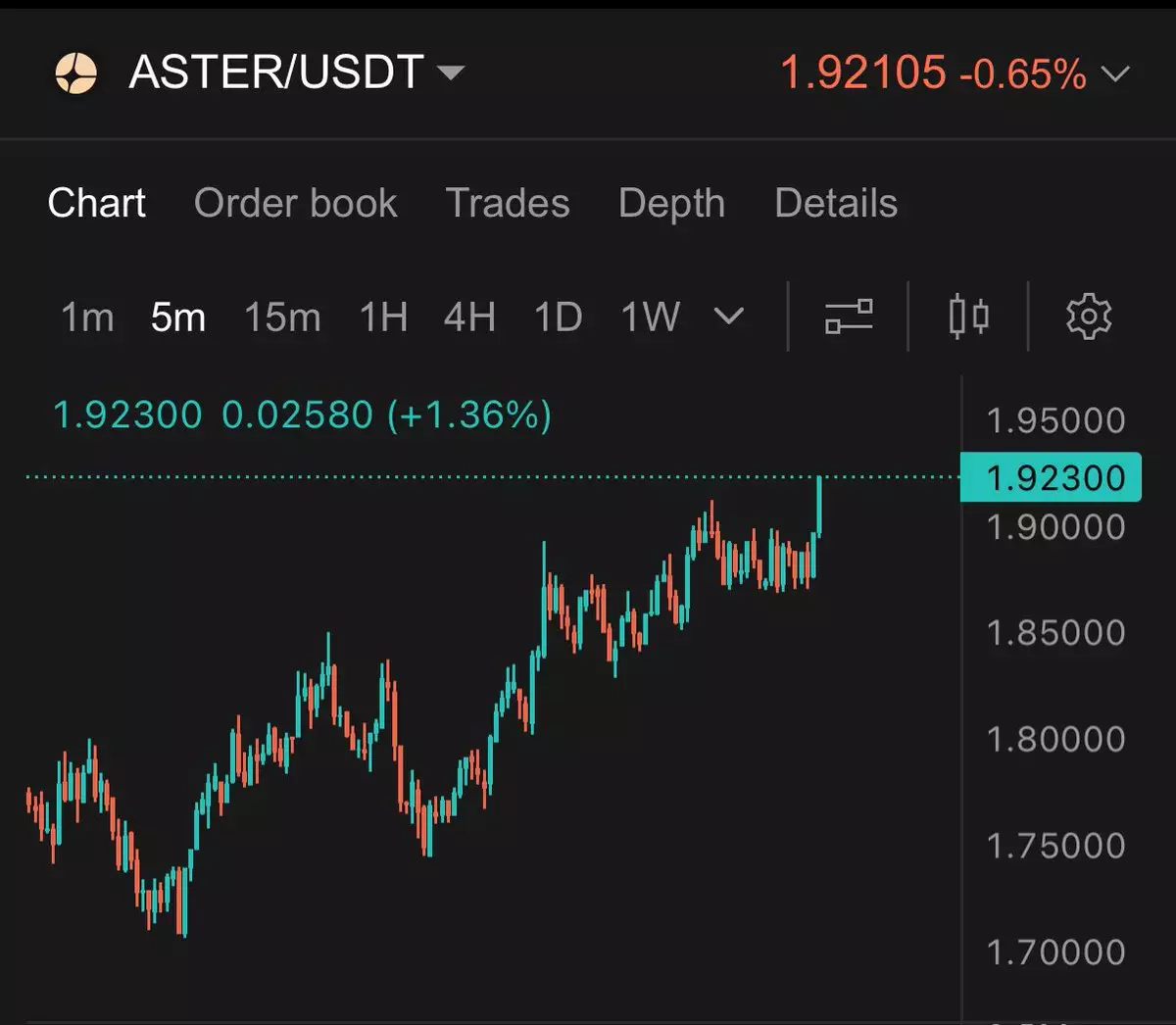Expand the price details chevron
Image resolution: width=1176 pixels, height=1025 pixels.
point(1115,74)
